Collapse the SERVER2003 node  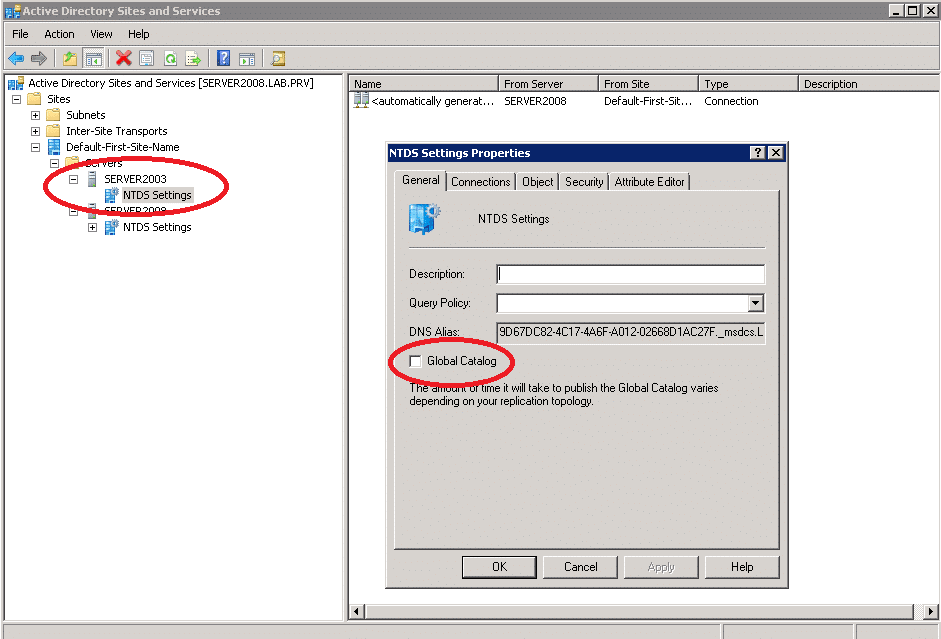pos(73,179)
